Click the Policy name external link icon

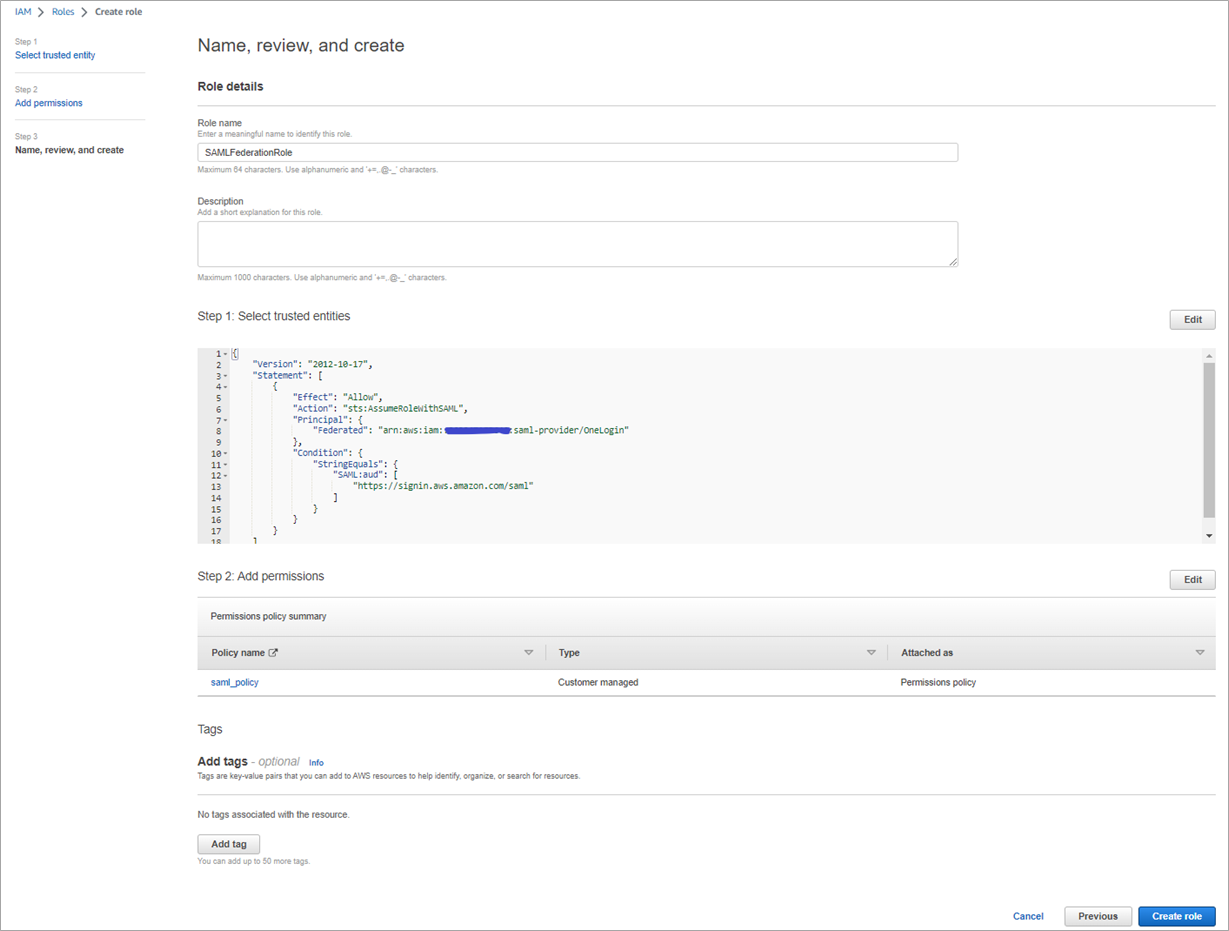click(273, 653)
